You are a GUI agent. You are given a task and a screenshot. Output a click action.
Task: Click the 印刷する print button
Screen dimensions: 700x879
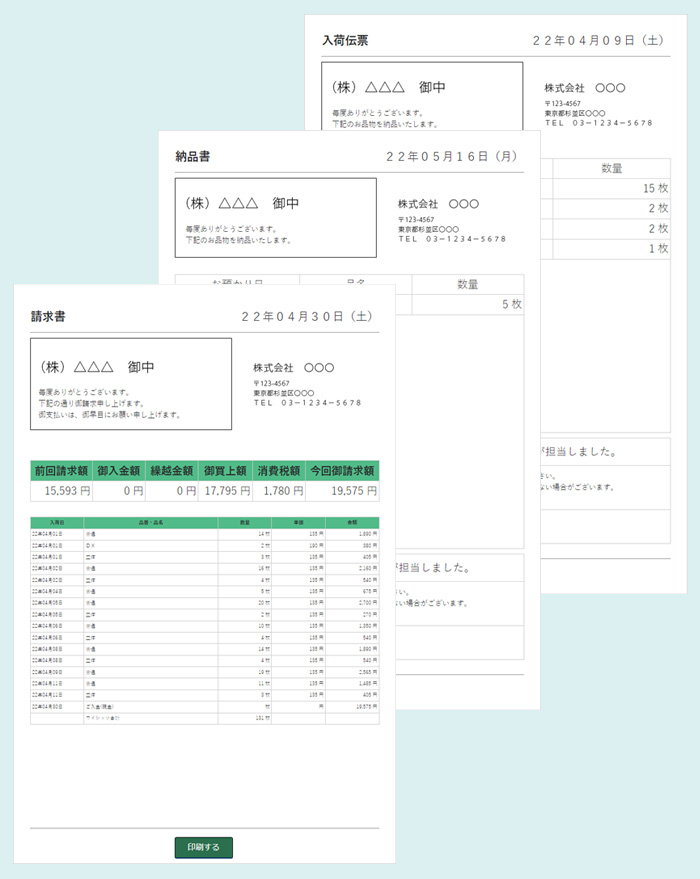tap(203, 847)
